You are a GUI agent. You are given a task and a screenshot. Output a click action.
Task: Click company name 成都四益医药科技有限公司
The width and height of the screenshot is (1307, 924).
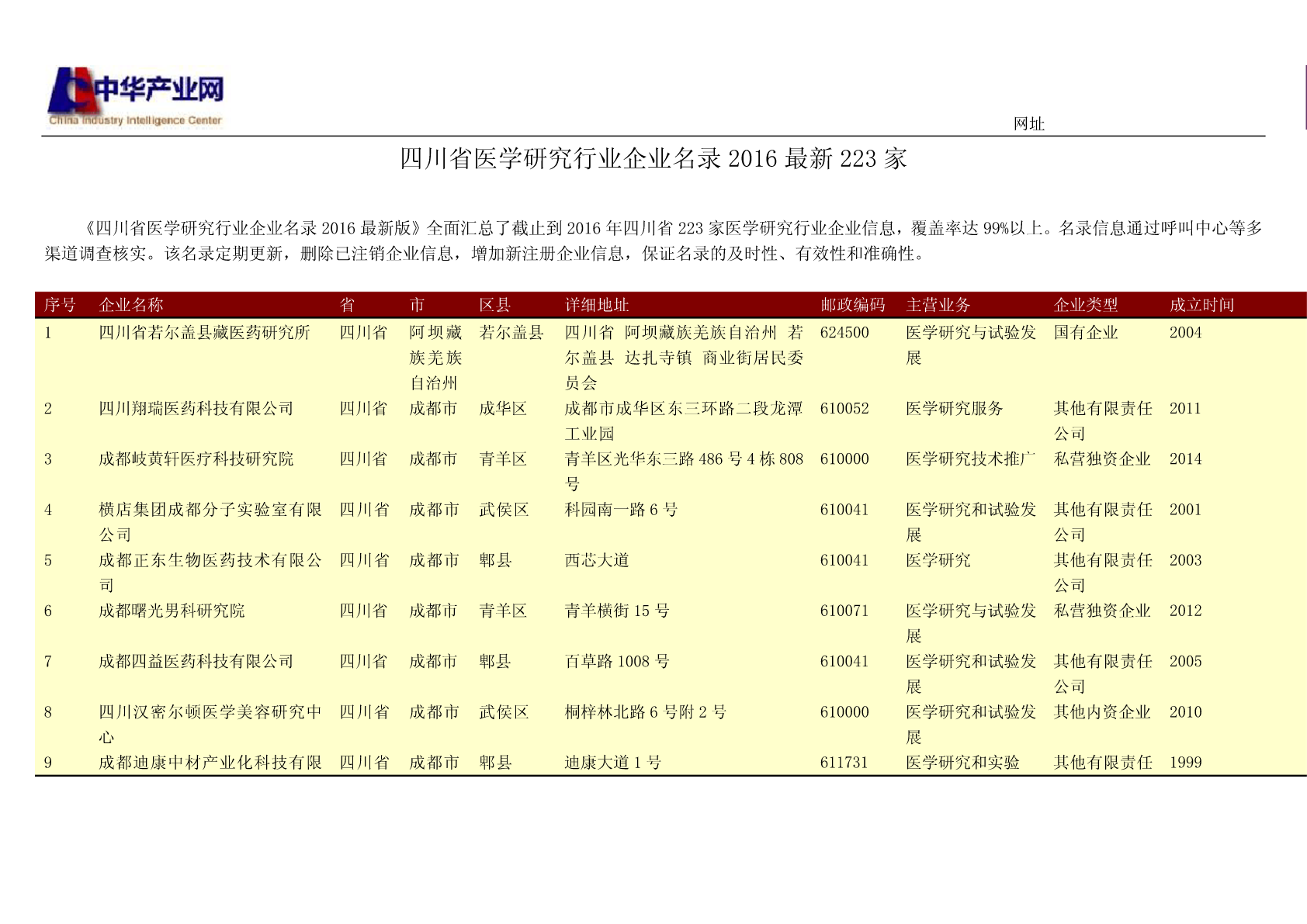196,662
